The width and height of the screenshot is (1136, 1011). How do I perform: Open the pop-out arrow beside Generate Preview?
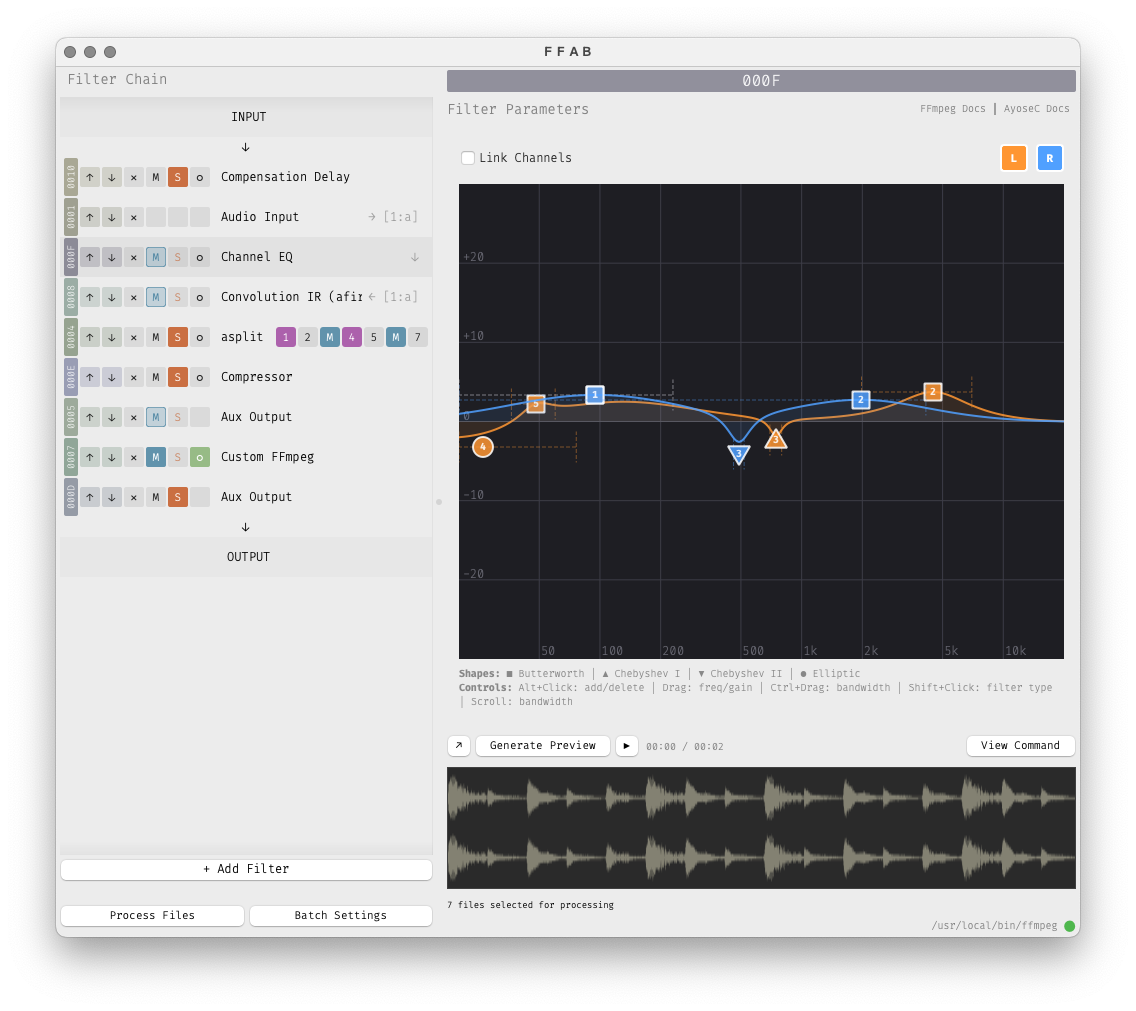[x=459, y=746]
